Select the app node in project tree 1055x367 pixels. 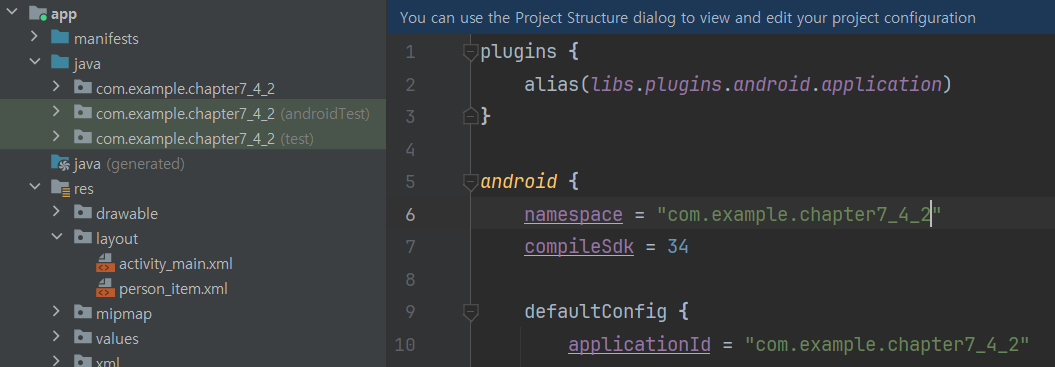(x=63, y=13)
